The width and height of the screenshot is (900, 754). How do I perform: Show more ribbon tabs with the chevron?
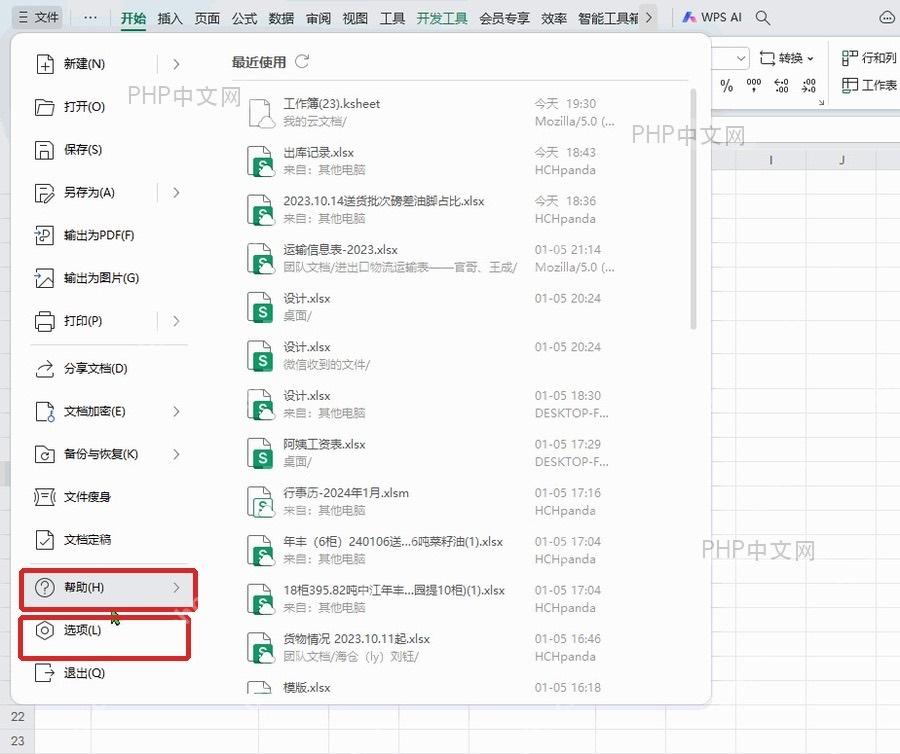649,18
